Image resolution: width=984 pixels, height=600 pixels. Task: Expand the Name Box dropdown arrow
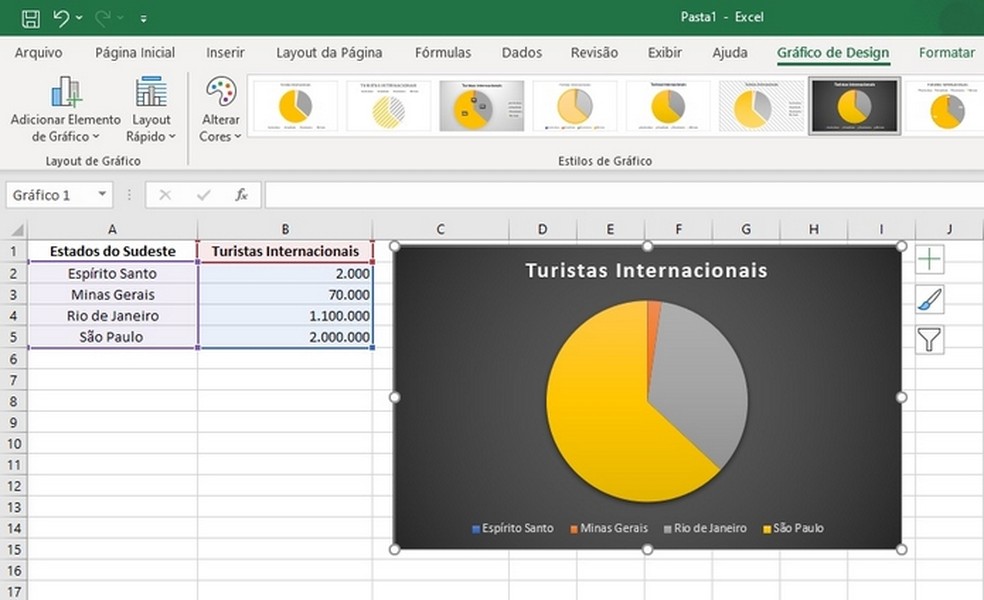pos(102,195)
